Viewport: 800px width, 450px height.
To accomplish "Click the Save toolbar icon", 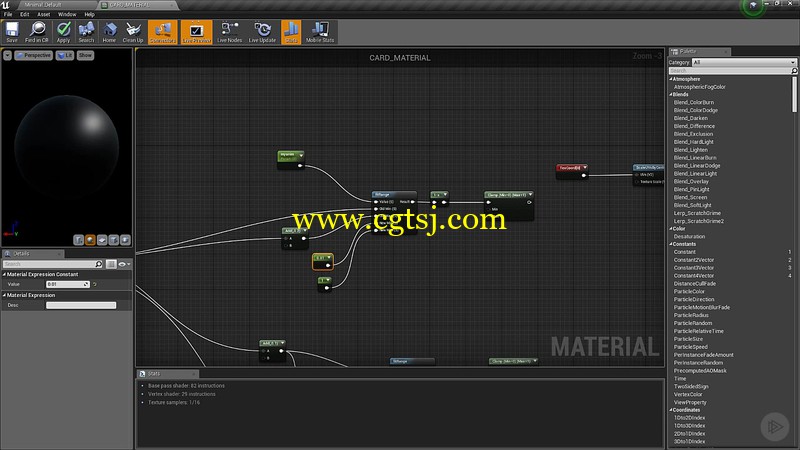I will tap(12, 32).
